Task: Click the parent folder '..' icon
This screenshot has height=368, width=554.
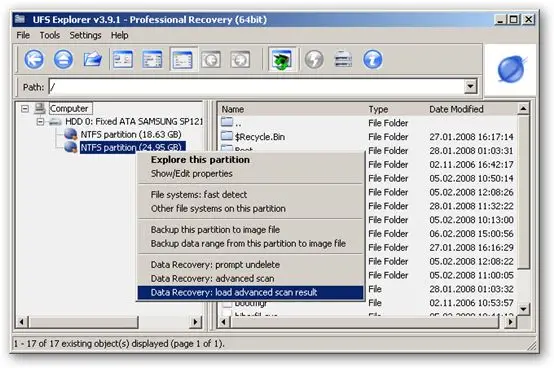Action: (x=227, y=122)
